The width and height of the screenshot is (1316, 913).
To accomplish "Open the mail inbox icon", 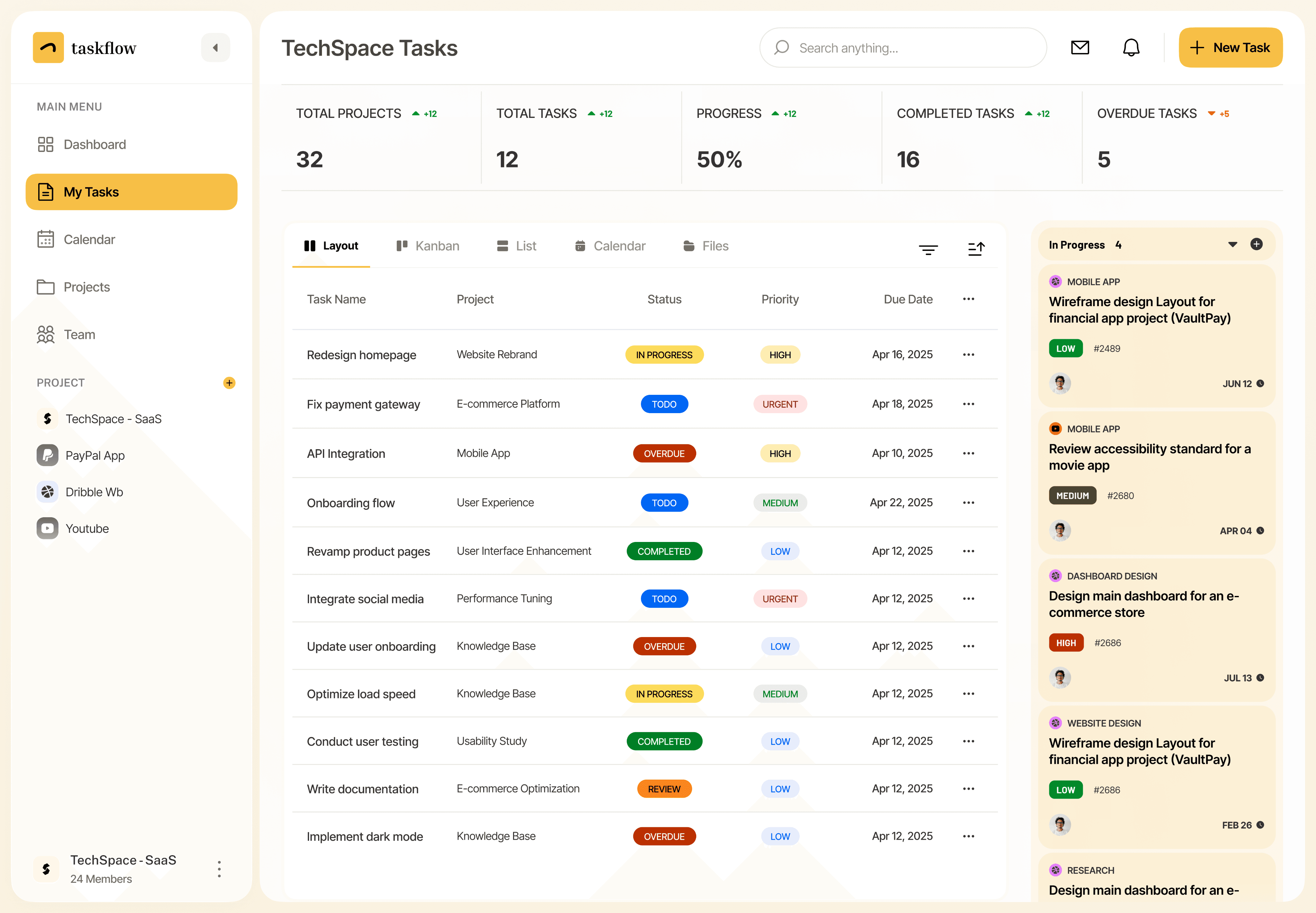I will tap(1080, 48).
